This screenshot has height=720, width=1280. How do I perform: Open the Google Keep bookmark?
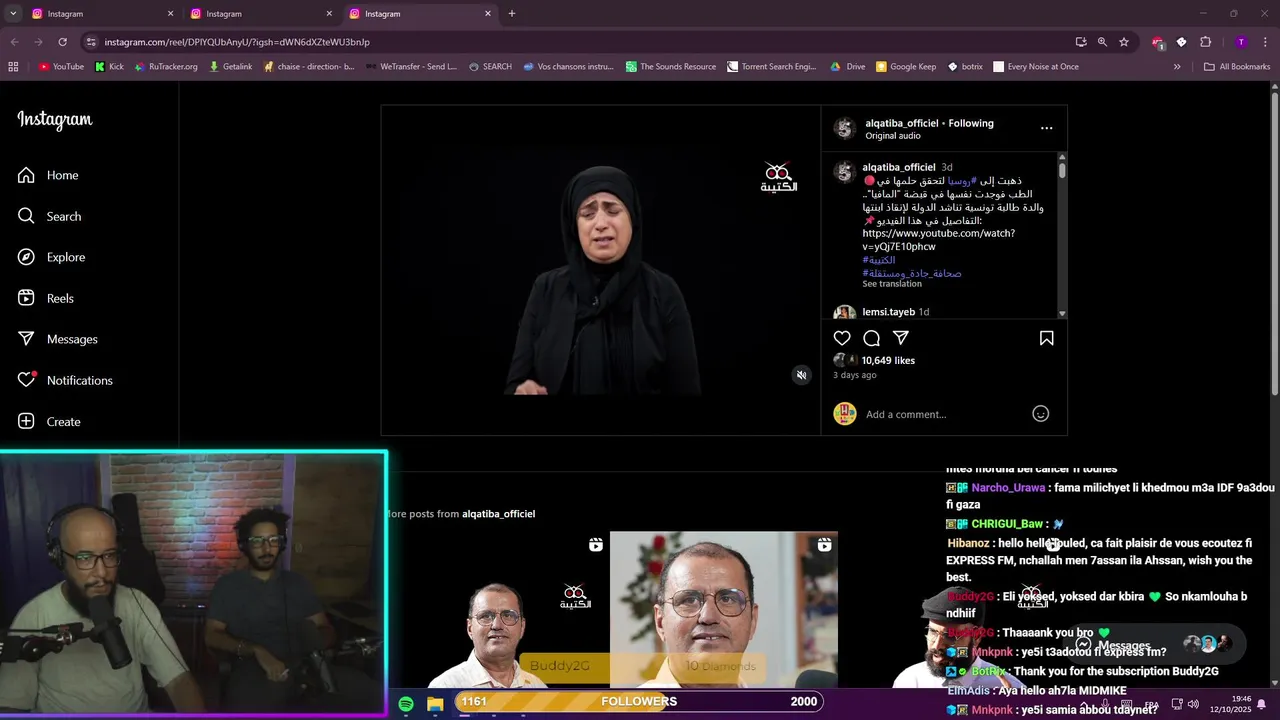point(906,67)
